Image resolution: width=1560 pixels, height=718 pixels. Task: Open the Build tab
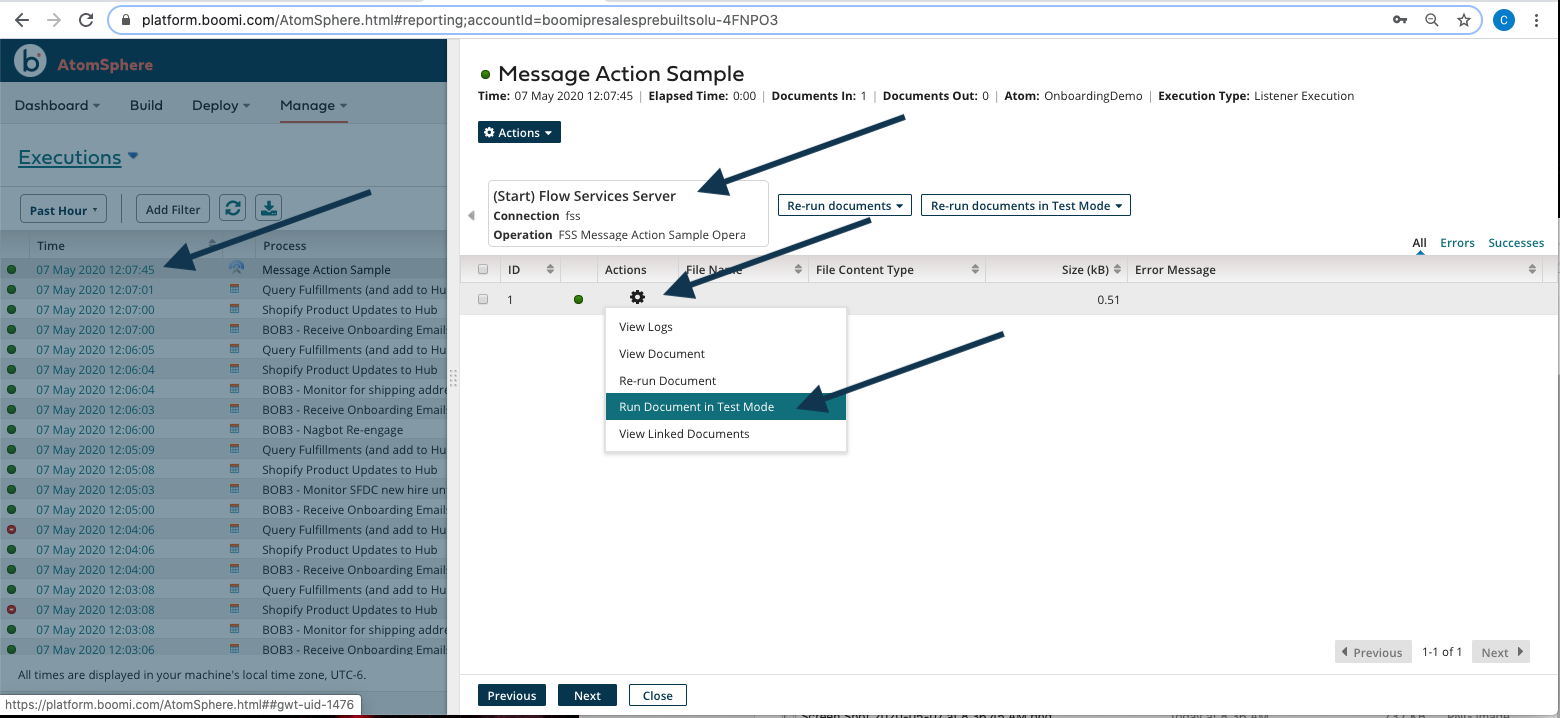point(146,105)
